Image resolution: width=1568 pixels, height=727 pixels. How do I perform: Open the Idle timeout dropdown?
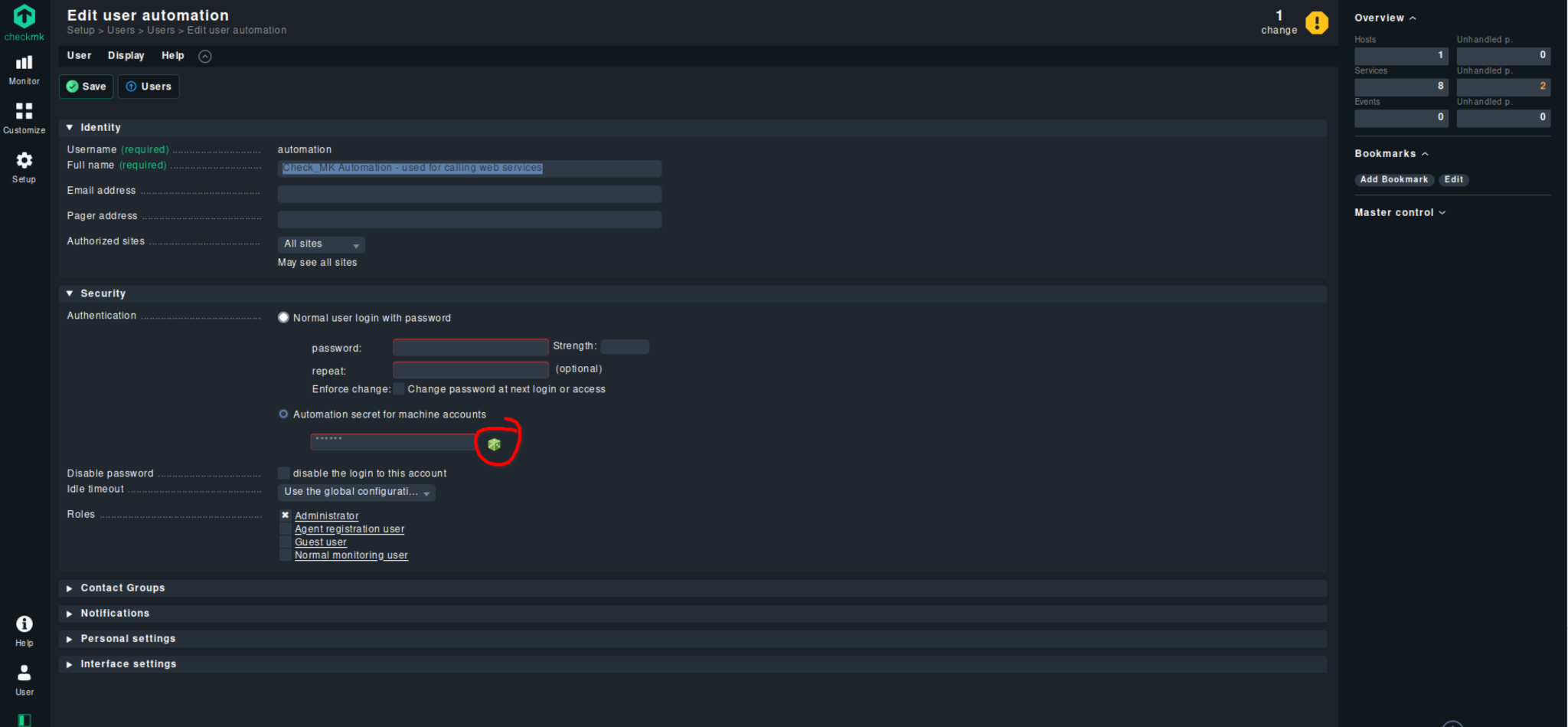(356, 492)
